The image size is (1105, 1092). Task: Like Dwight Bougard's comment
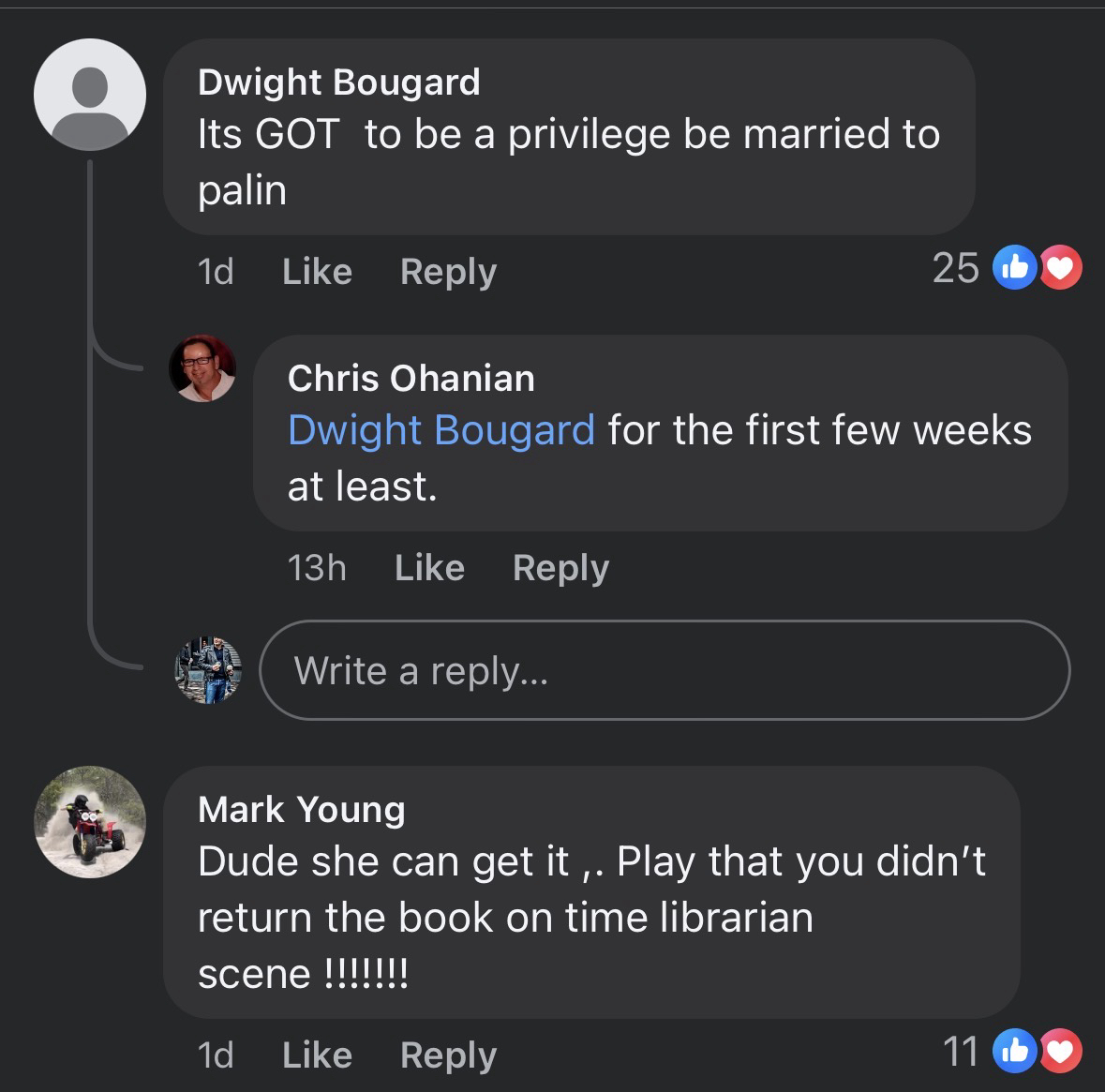317,272
